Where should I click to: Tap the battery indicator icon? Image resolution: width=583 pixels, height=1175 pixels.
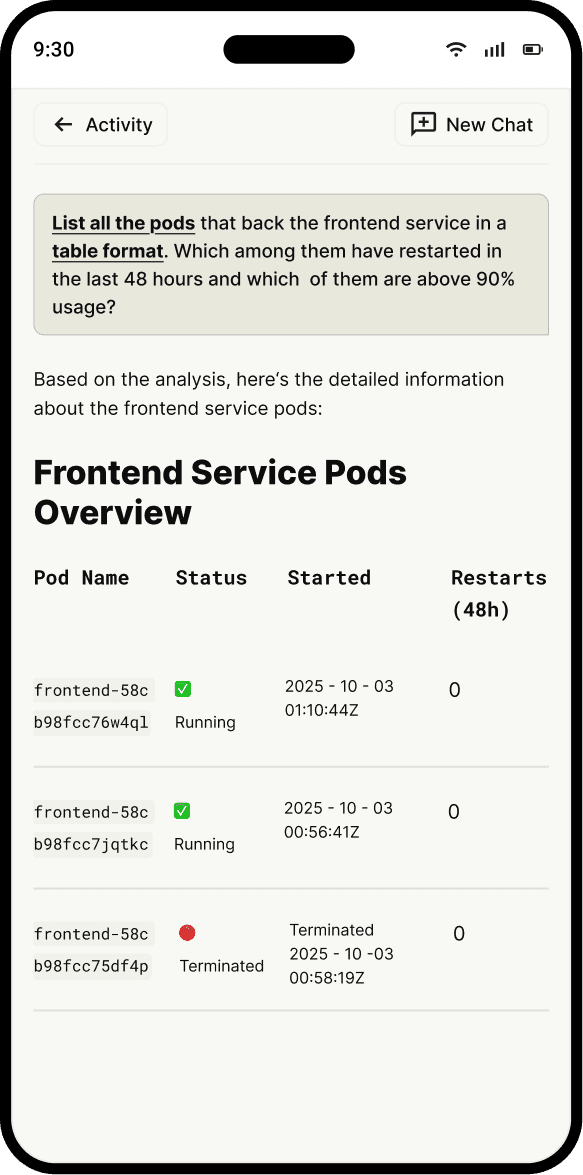pyautogui.click(x=532, y=48)
